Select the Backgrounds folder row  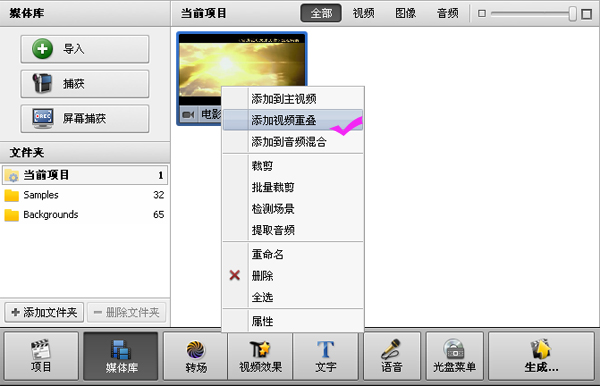coord(85,215)
